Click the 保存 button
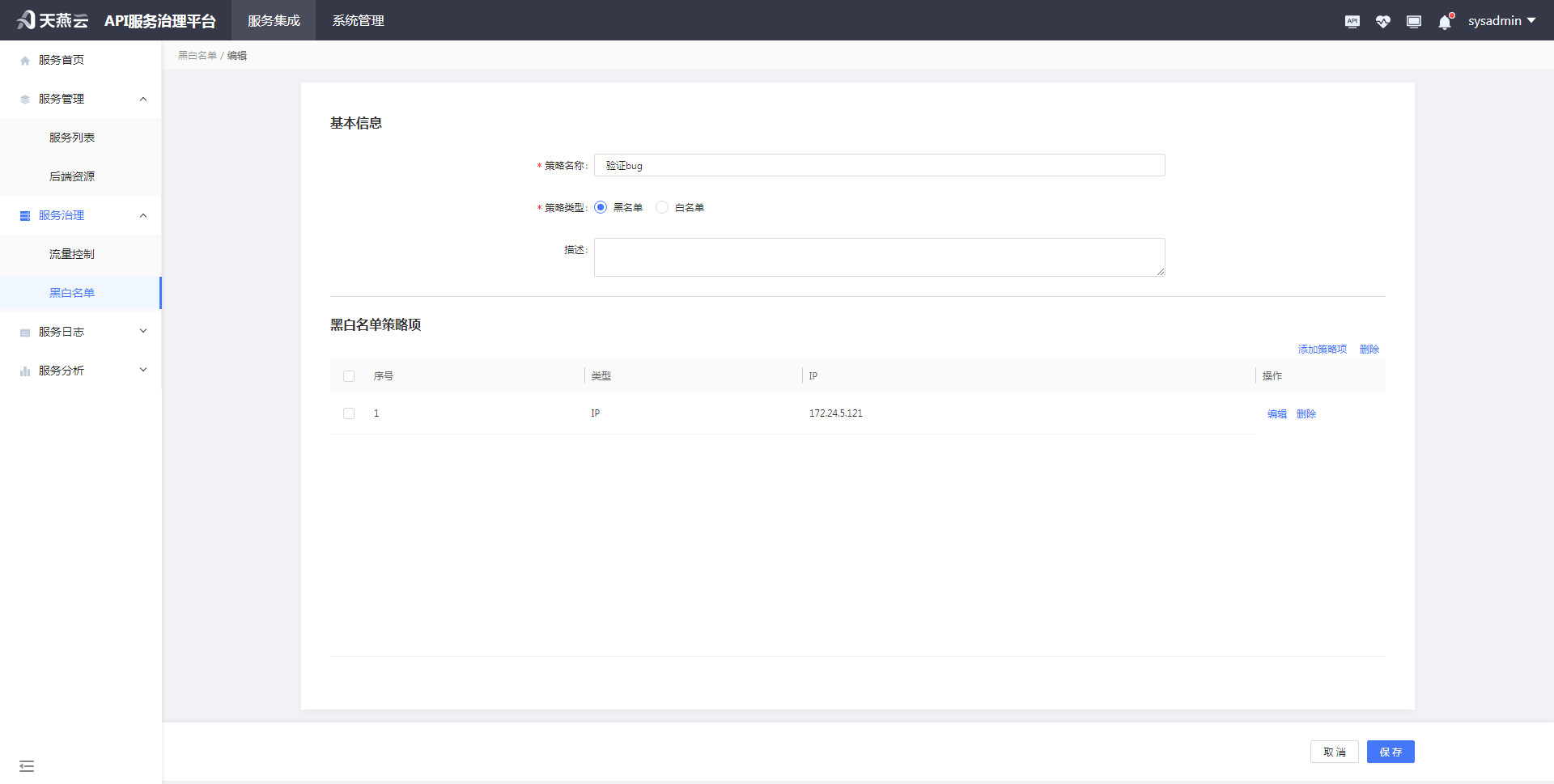Screen dimensions: 1554x784 click(x=1391, y=752)
